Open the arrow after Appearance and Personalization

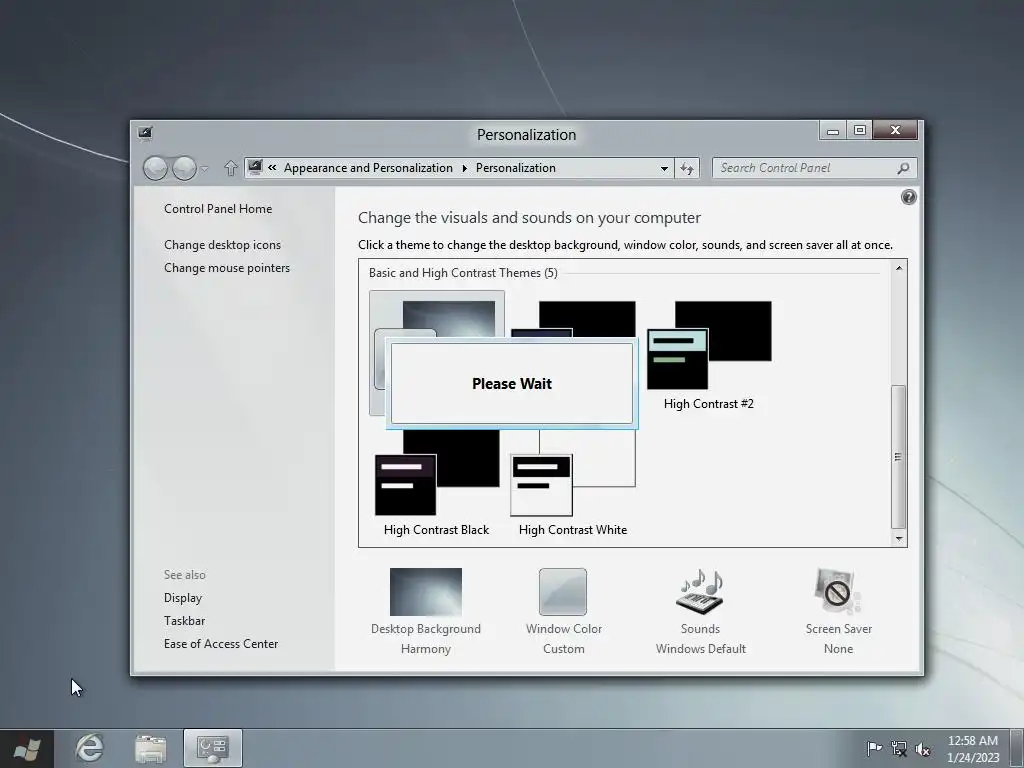tap(464, 168)
